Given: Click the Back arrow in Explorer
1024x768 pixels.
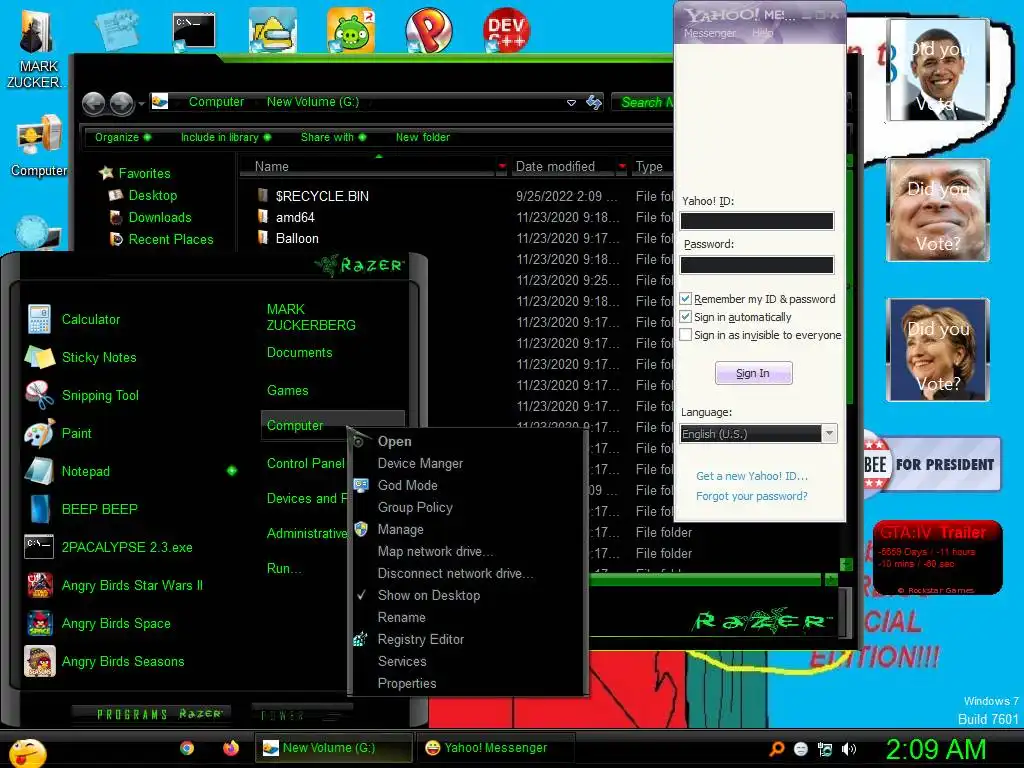Looking at the screenshot, I should pos(93,103).
